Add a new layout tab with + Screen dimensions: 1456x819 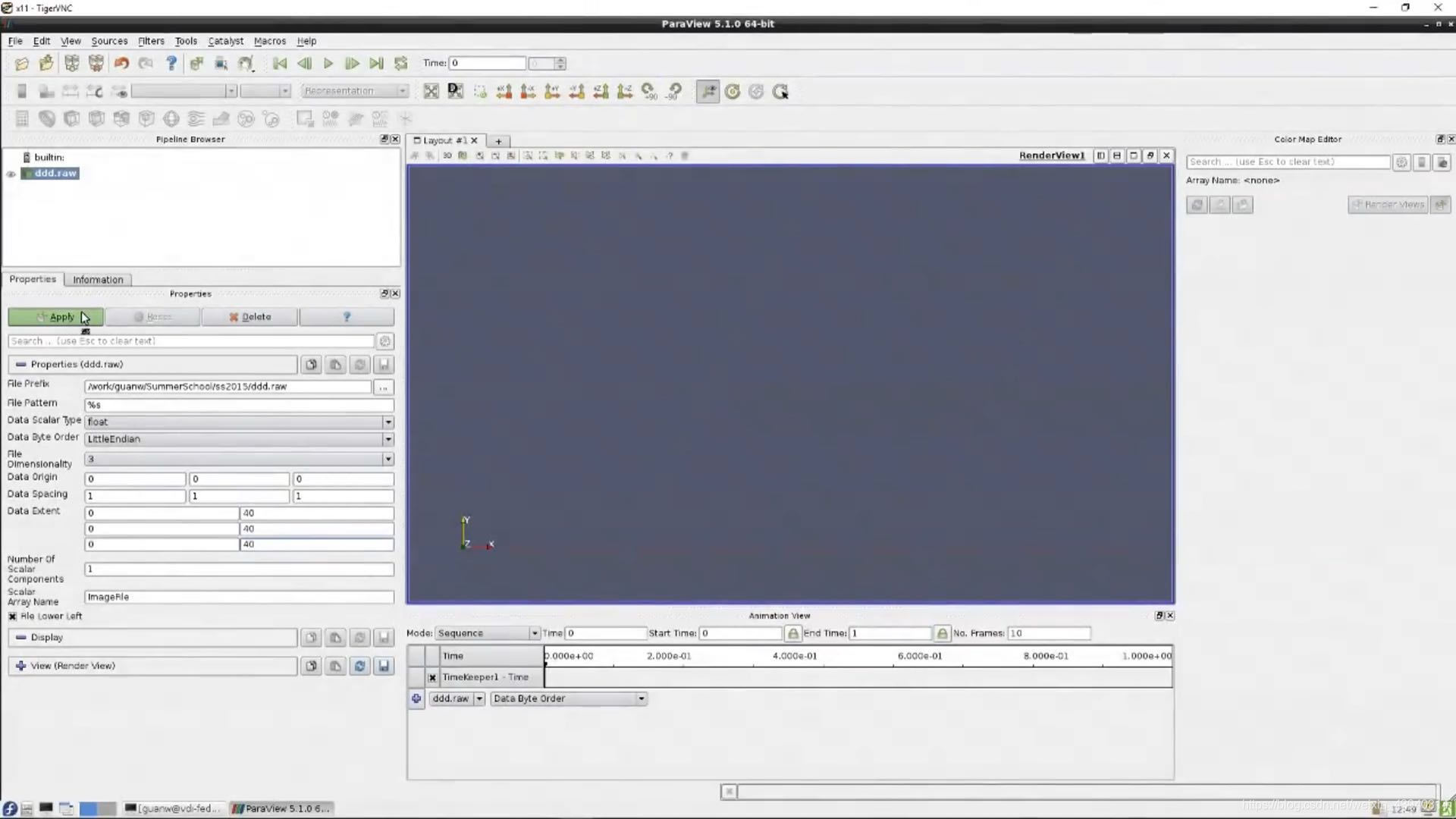(x=498, y=141)
